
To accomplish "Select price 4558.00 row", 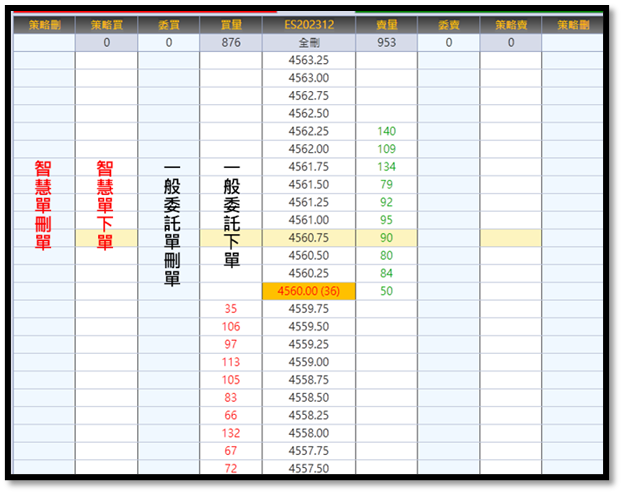I will 309,433.
